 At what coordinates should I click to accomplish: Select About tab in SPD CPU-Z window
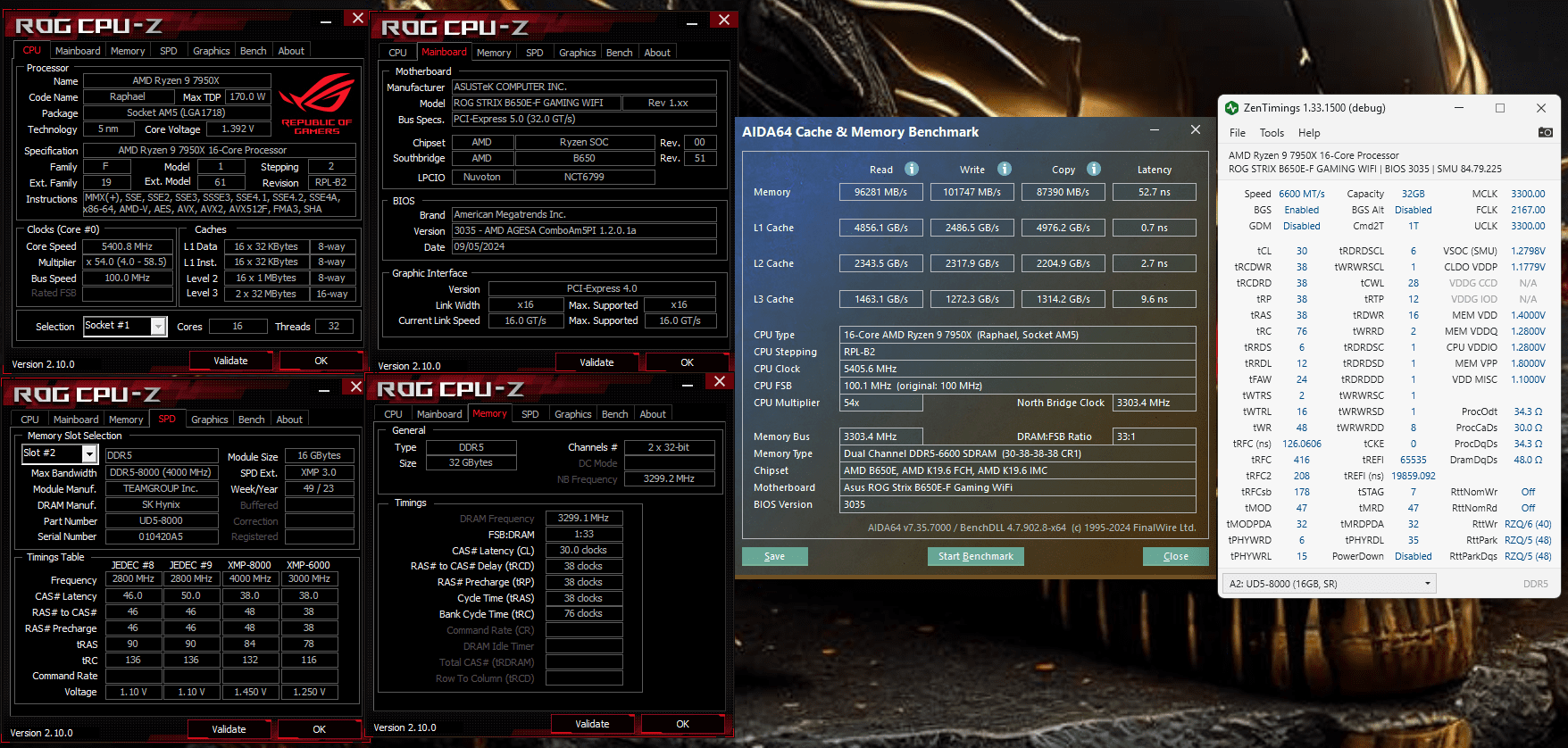[x=289, y=420]
